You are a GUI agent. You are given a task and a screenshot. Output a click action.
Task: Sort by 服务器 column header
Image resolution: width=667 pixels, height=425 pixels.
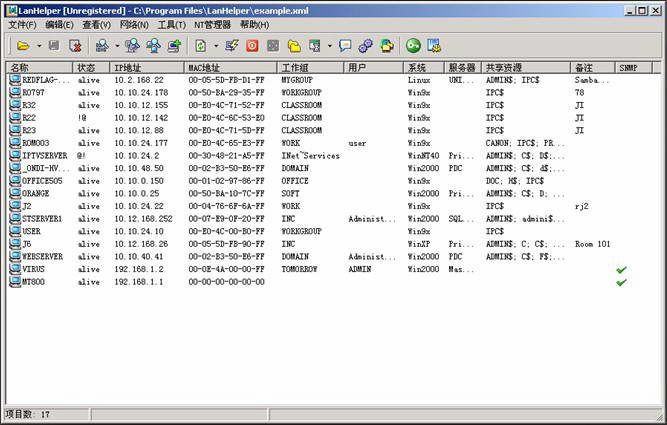coord(463,68)
